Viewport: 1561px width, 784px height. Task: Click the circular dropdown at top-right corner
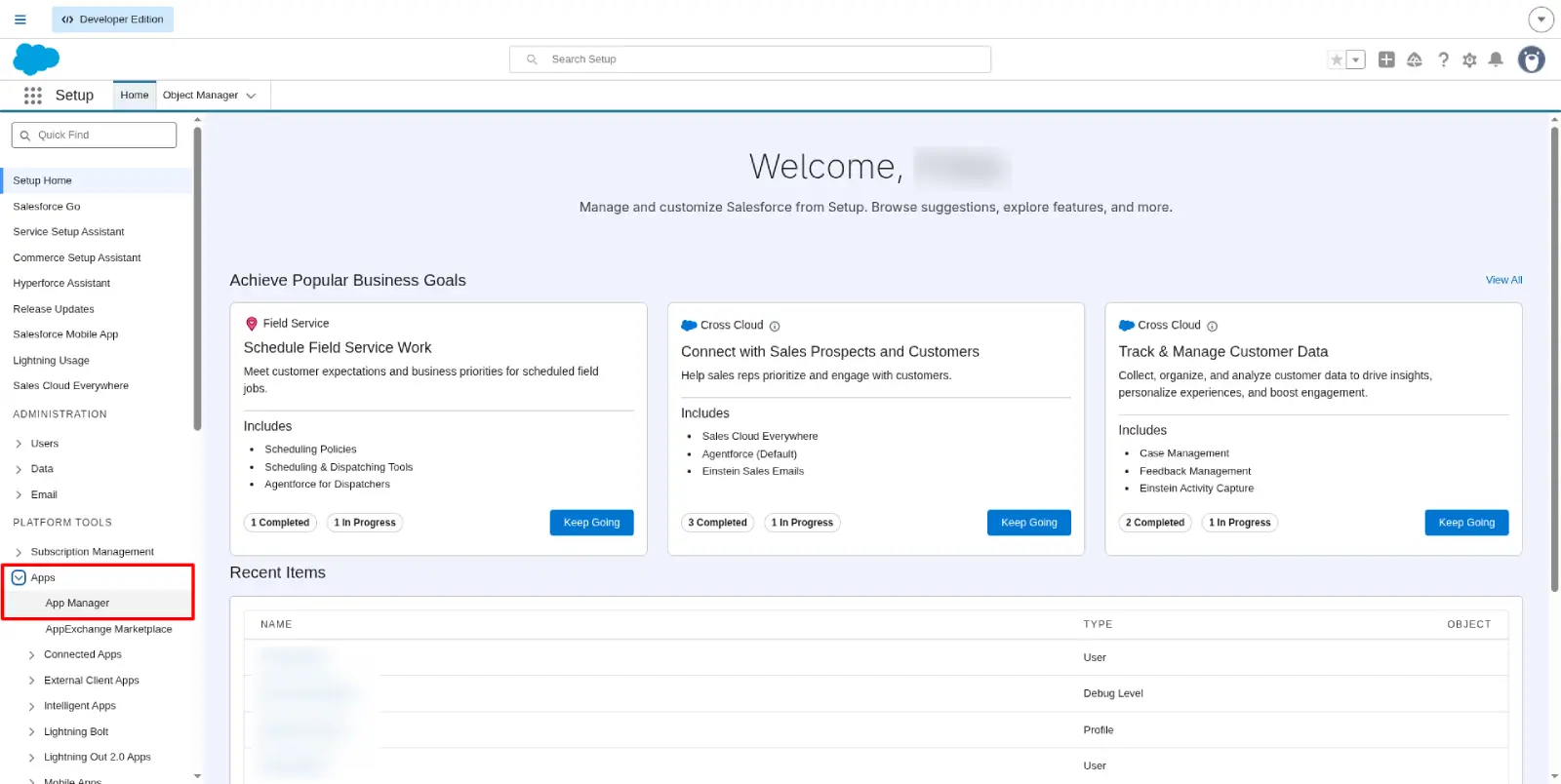[1541, 20]
